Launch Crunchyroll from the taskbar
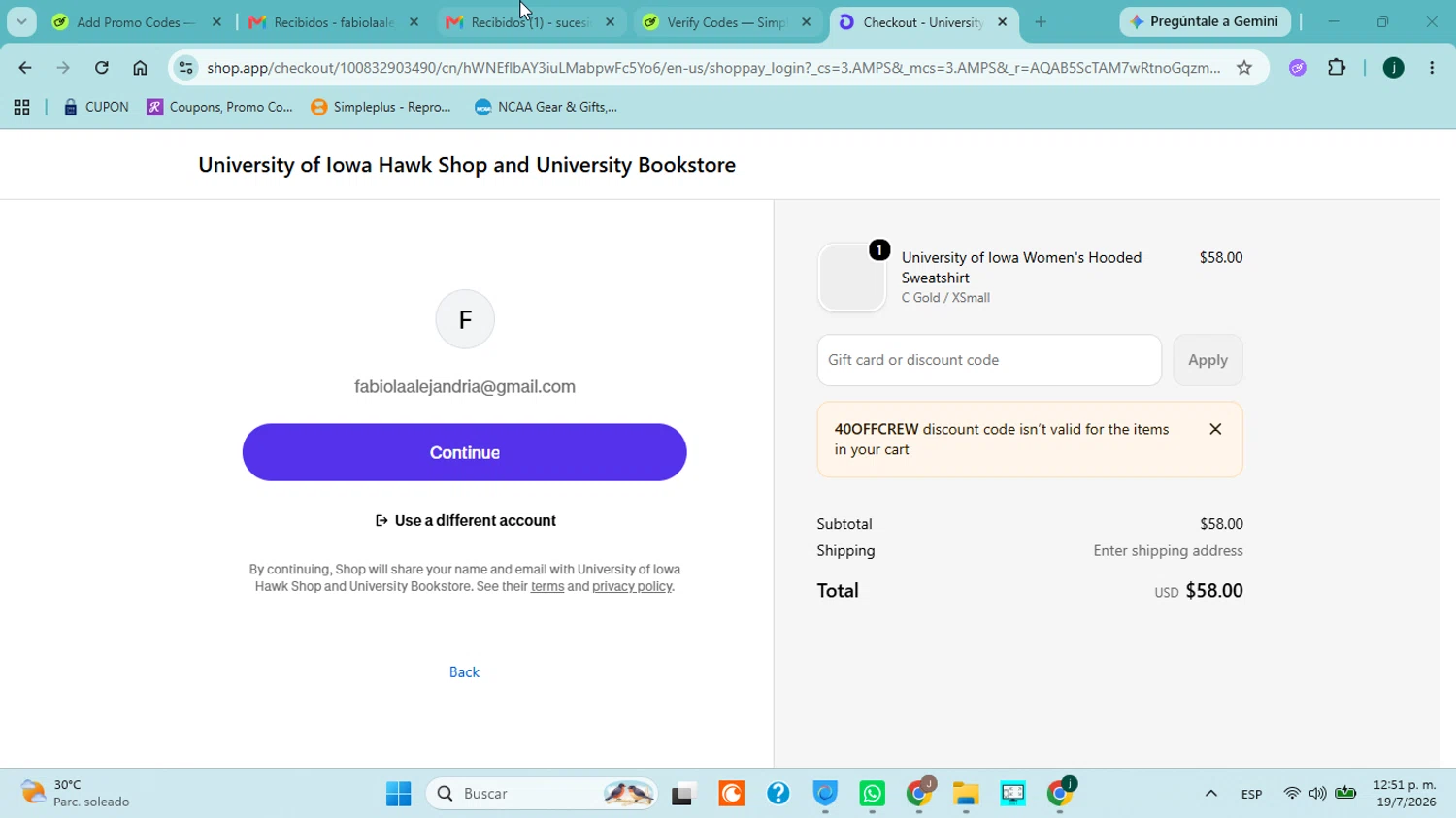Image resolution: width=1456 pixels, height=818 pixels. click(731, 794)
